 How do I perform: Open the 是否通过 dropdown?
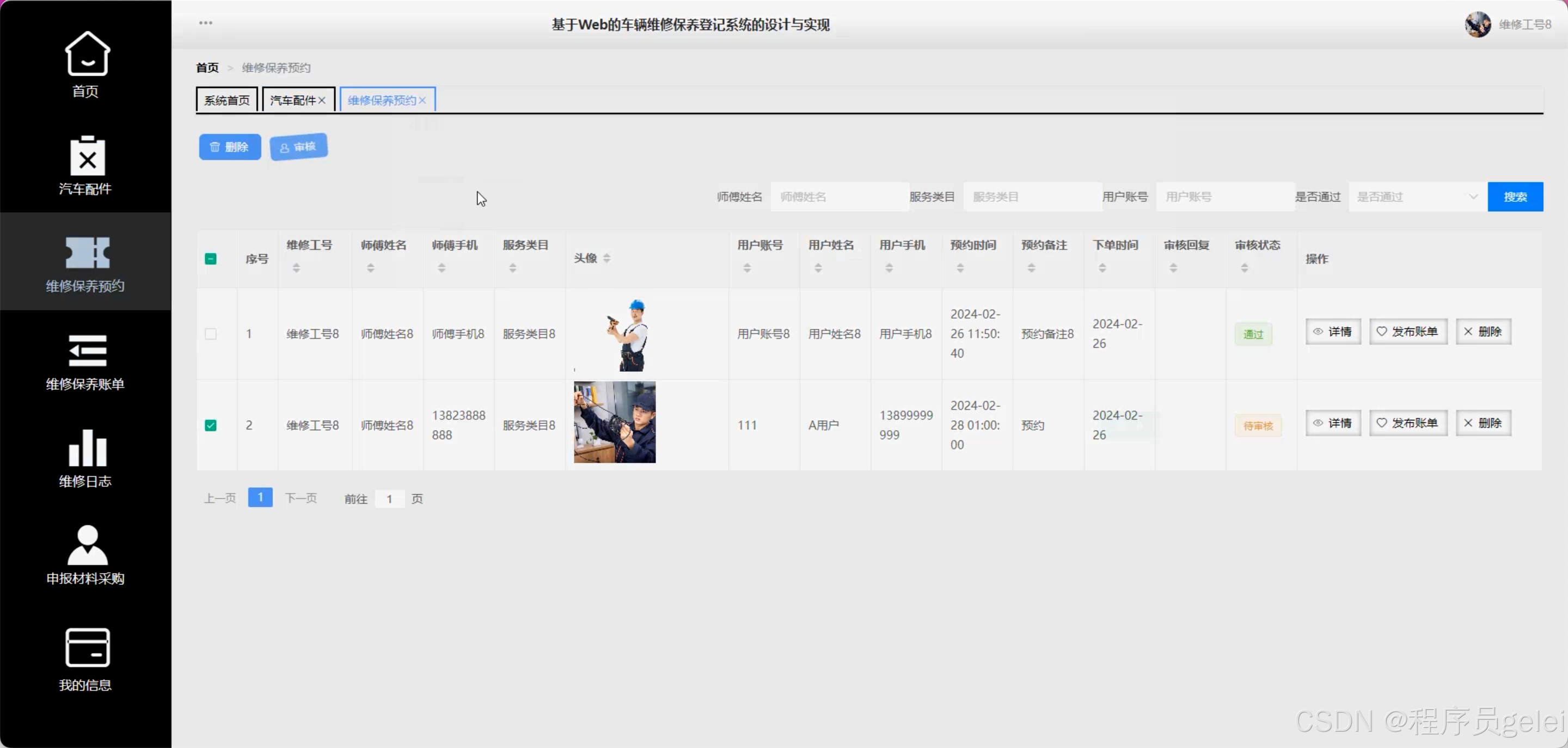1416,197
